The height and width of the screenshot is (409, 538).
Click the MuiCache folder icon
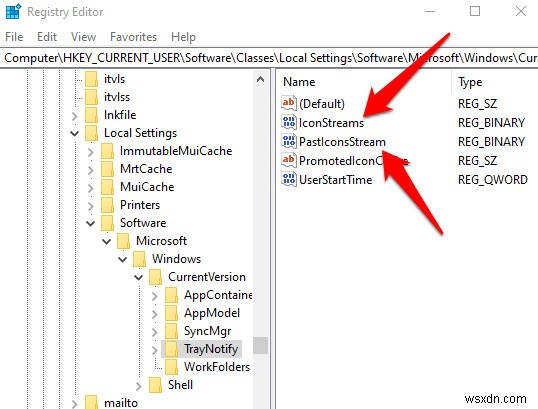[x=107, y=187]
